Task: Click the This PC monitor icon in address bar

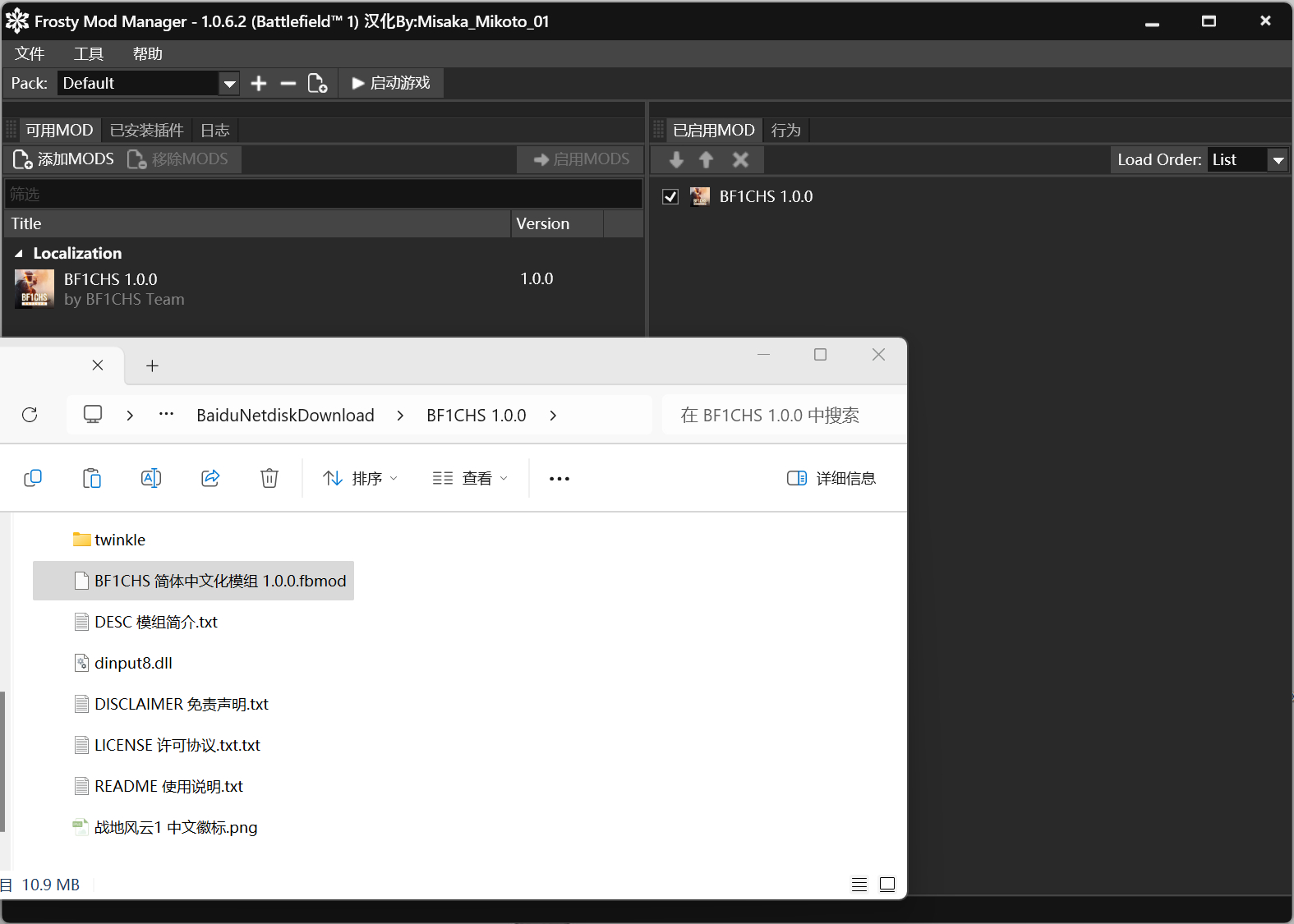Action: 93,415
